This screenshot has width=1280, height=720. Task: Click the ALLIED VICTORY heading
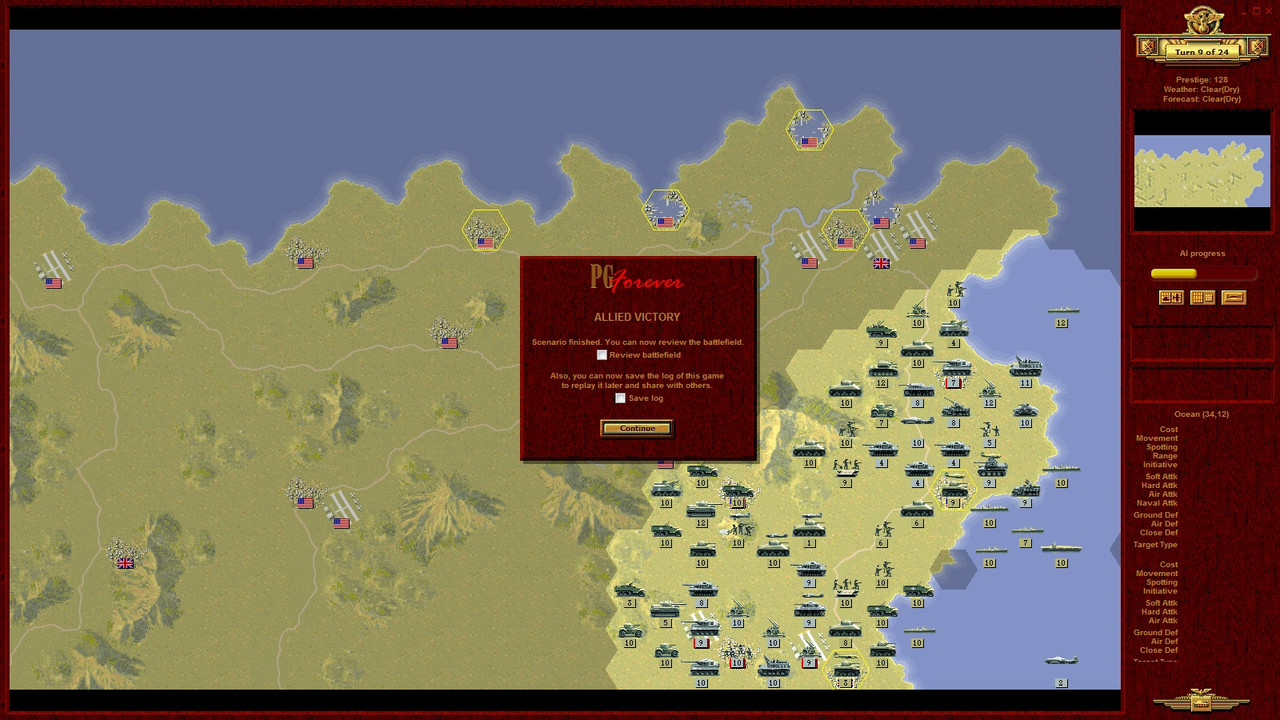(637, 317)
